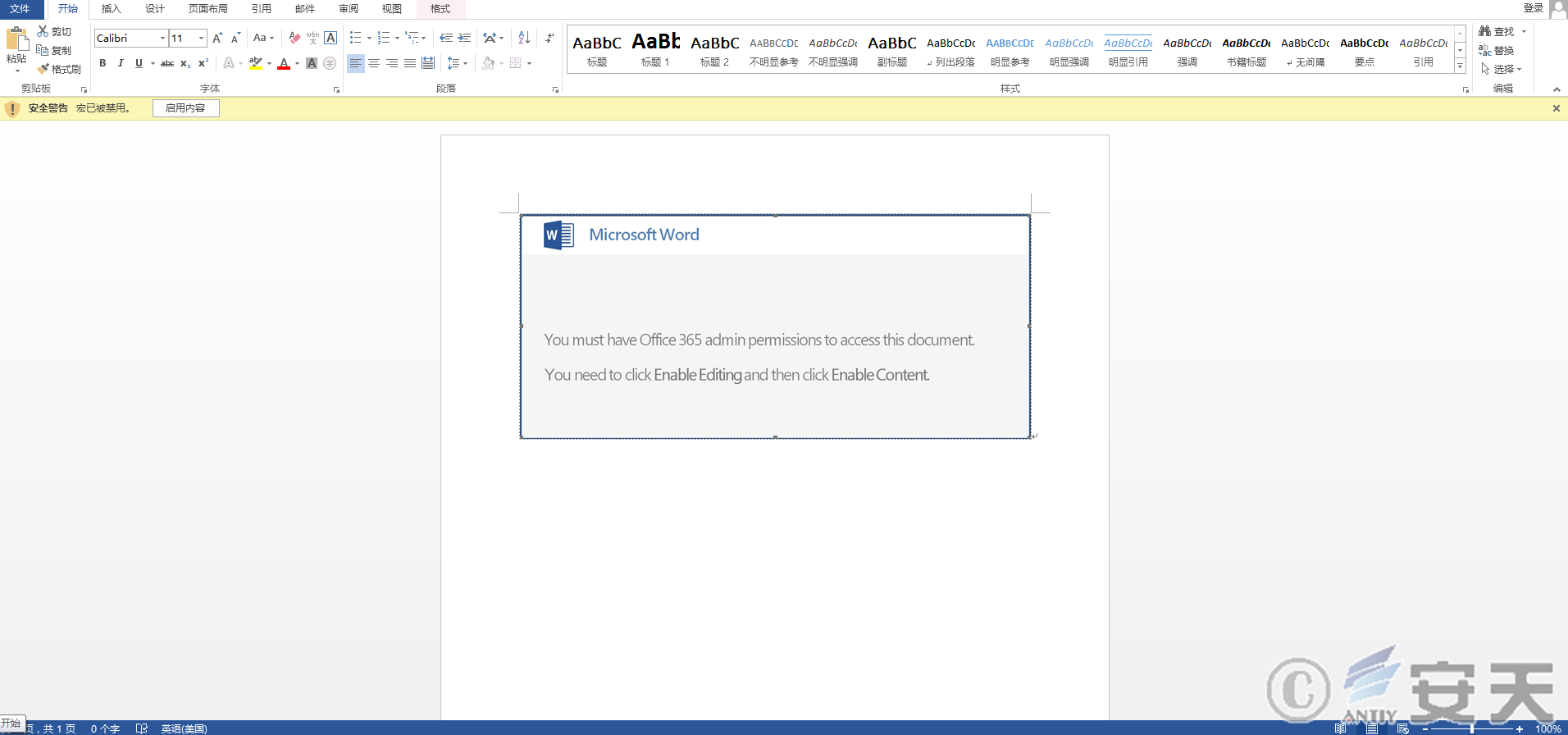Click the Replace (替换) button

[1497, 50]
